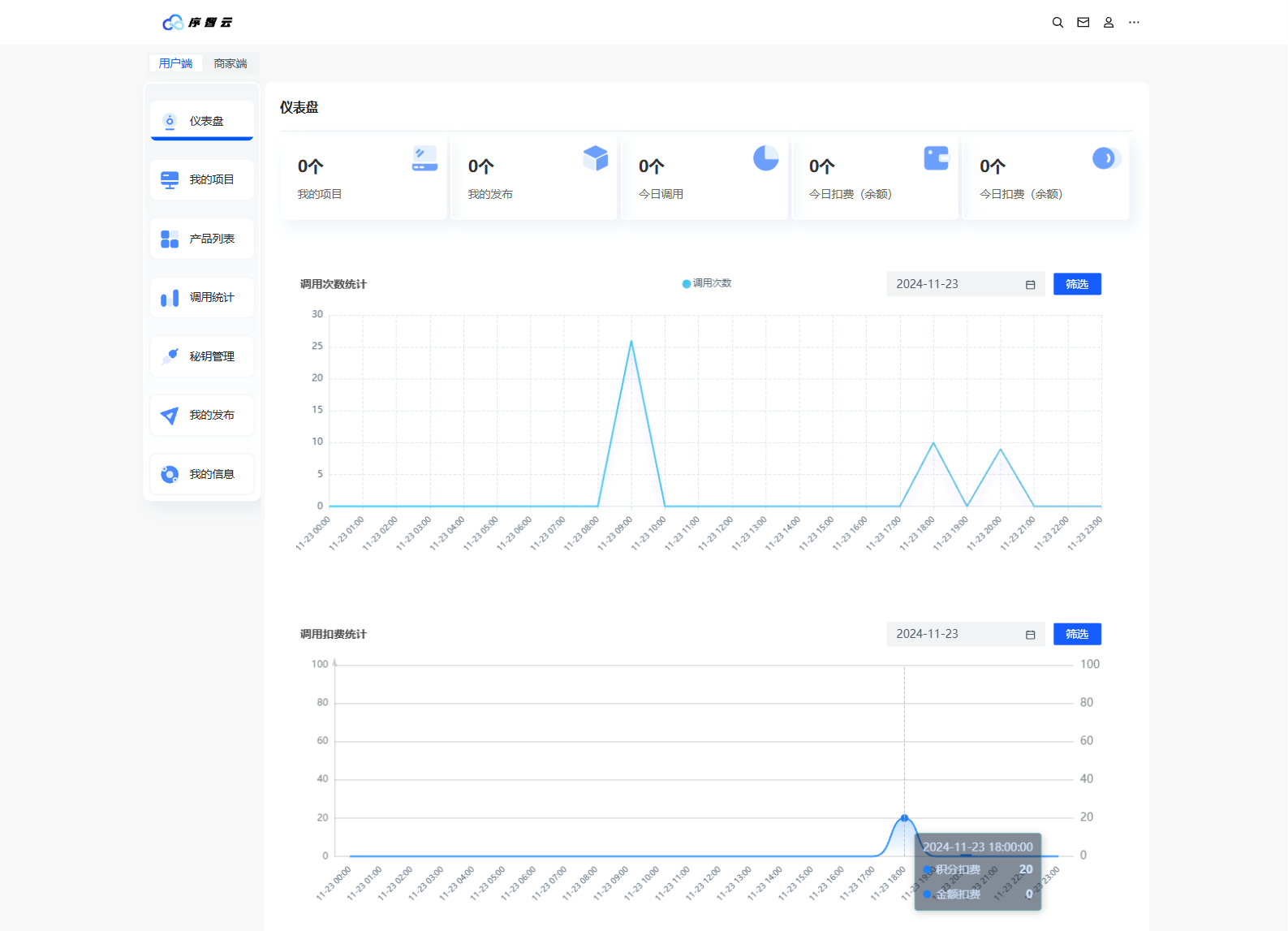
Task: Click 筛选 button for 调用次数统计
Action: click(x=1077, y=284)
